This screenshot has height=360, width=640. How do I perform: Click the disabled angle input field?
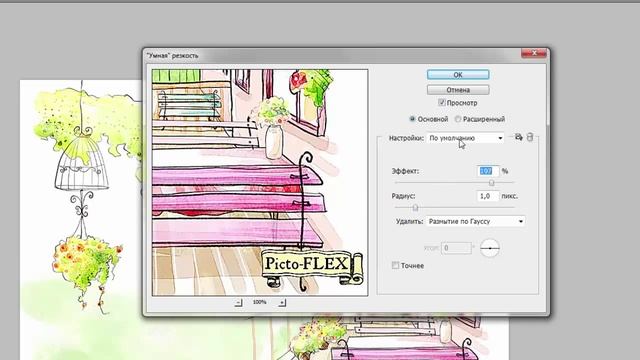(x=456, y=248)
